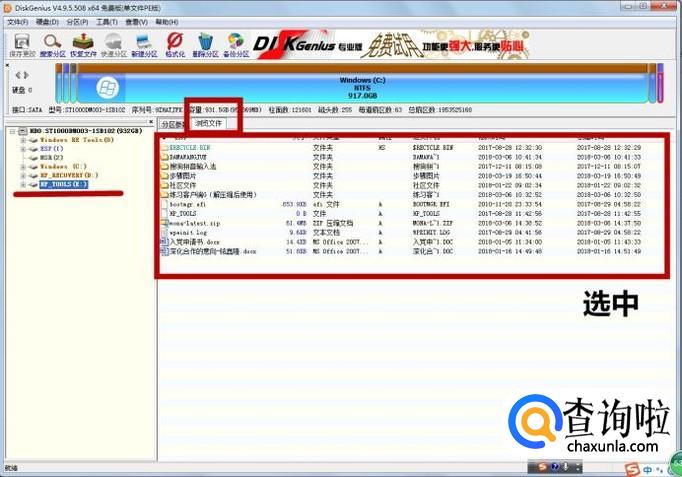The image size is (682, 477).
Task: Expand the Windows RE Tools partition node
Action: click(x=23, y=140)
